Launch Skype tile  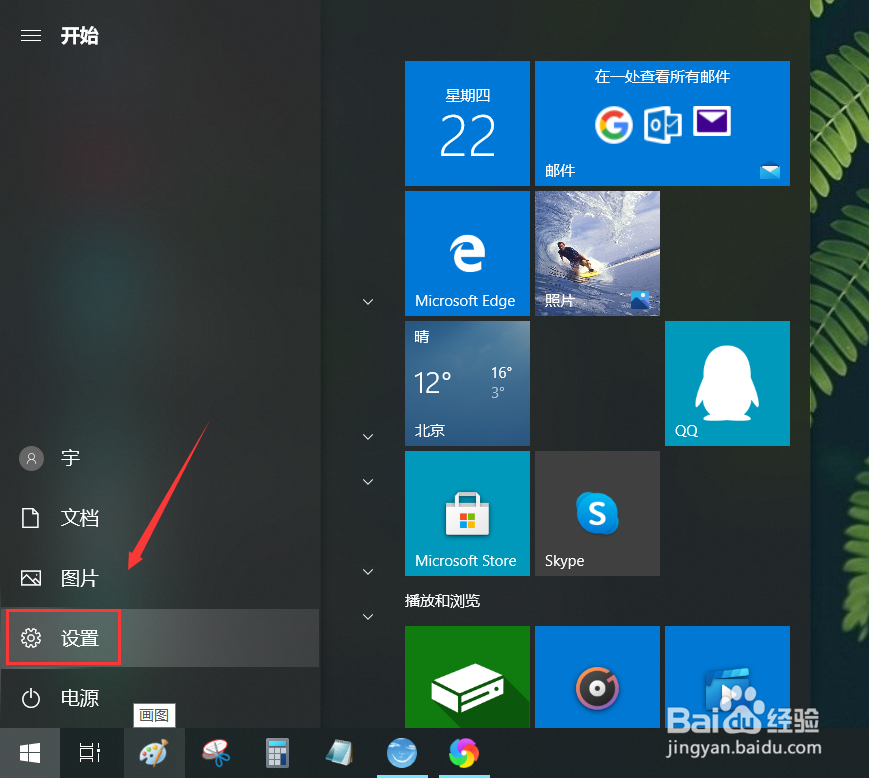(x=597, y=513)
